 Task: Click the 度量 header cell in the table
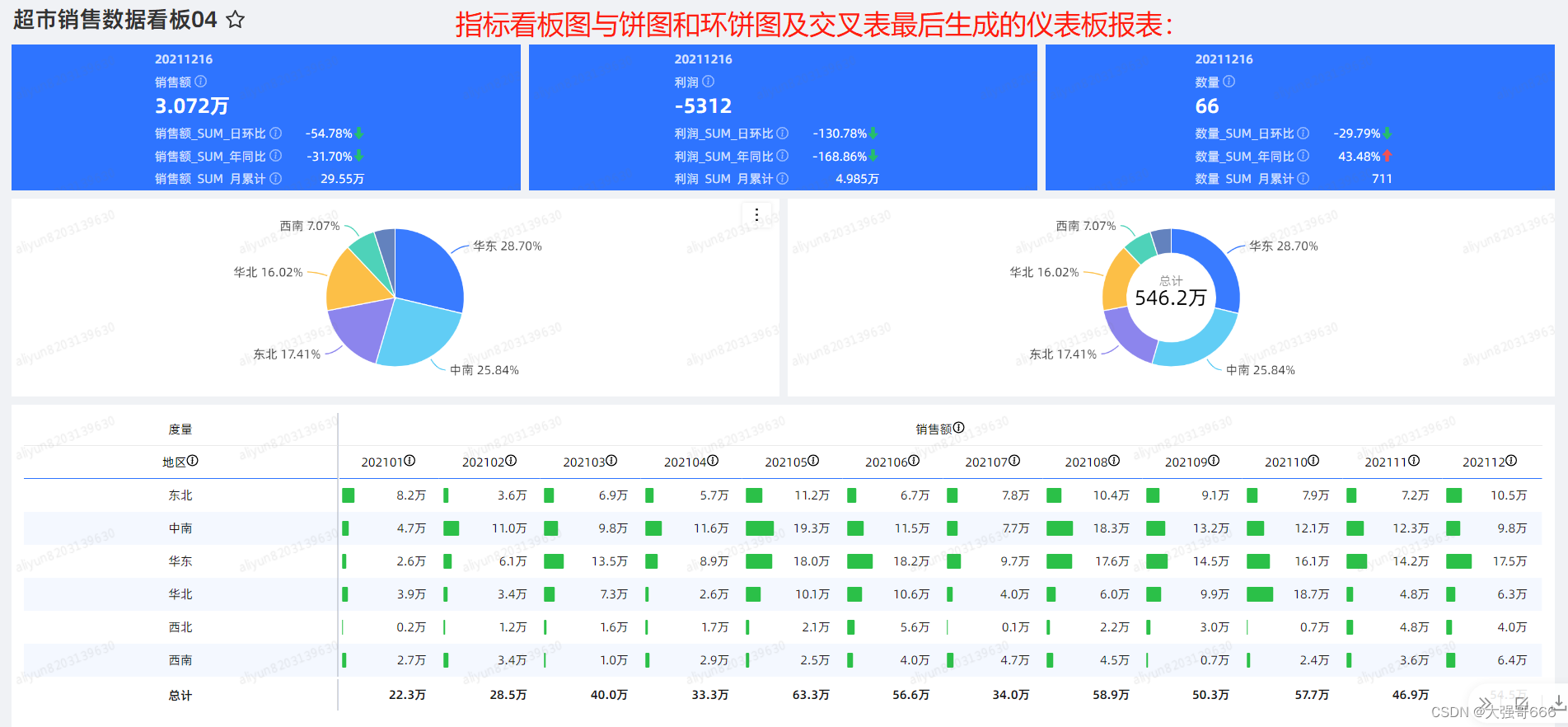click(x=180, y=429)
